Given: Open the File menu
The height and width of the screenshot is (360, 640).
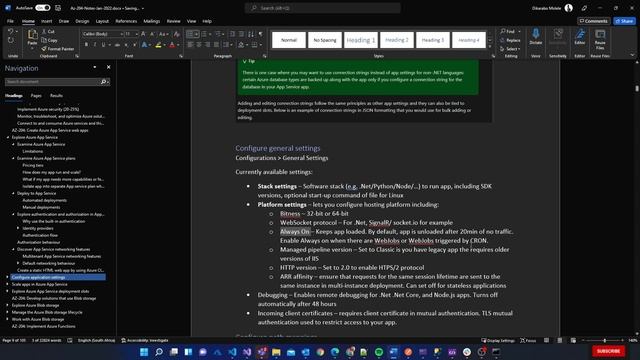Looking at the screenshot, I should click(11, 21).
